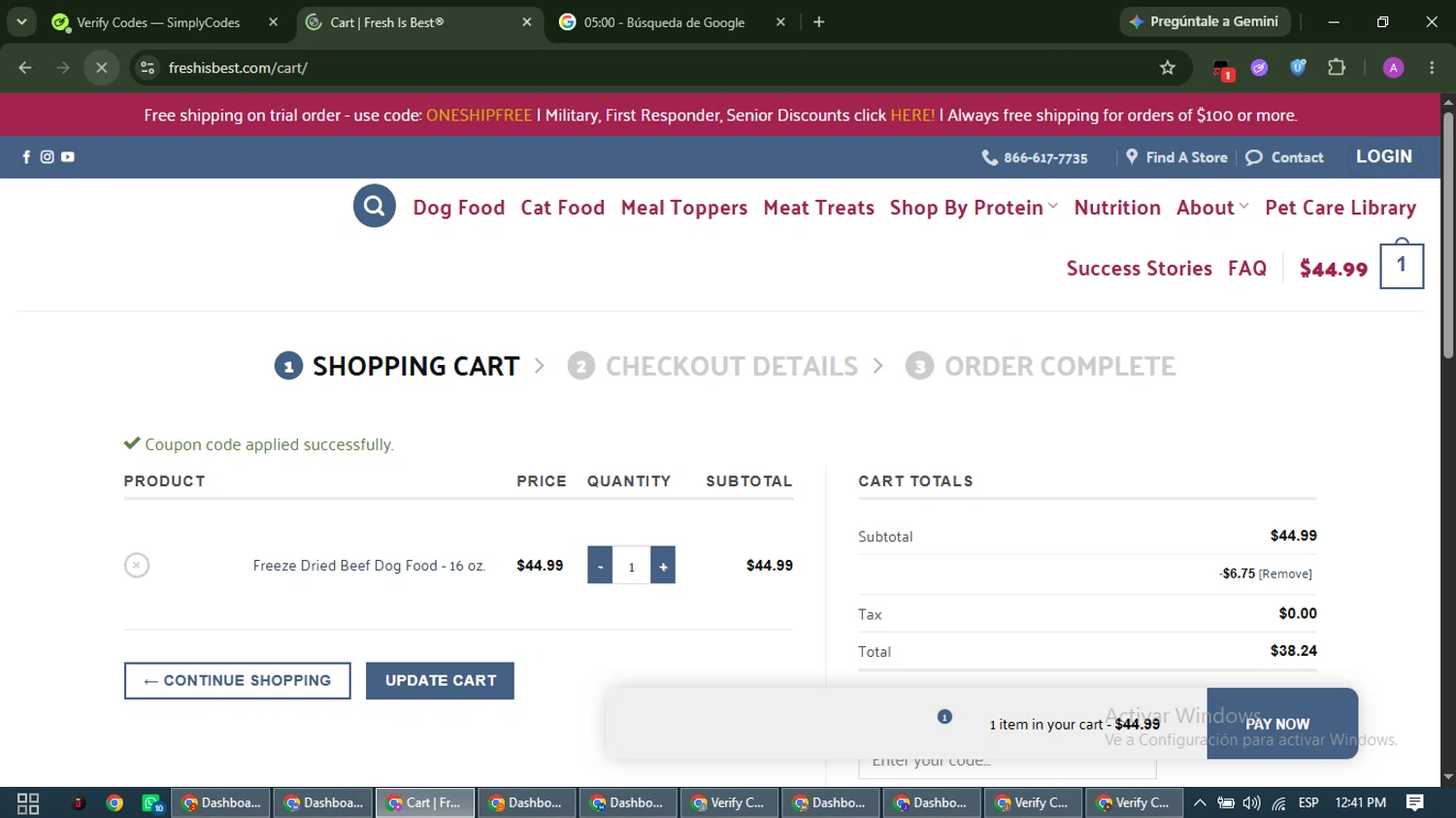Go forward in browser history
1456x818 pixels.
(x=63, y=68)
